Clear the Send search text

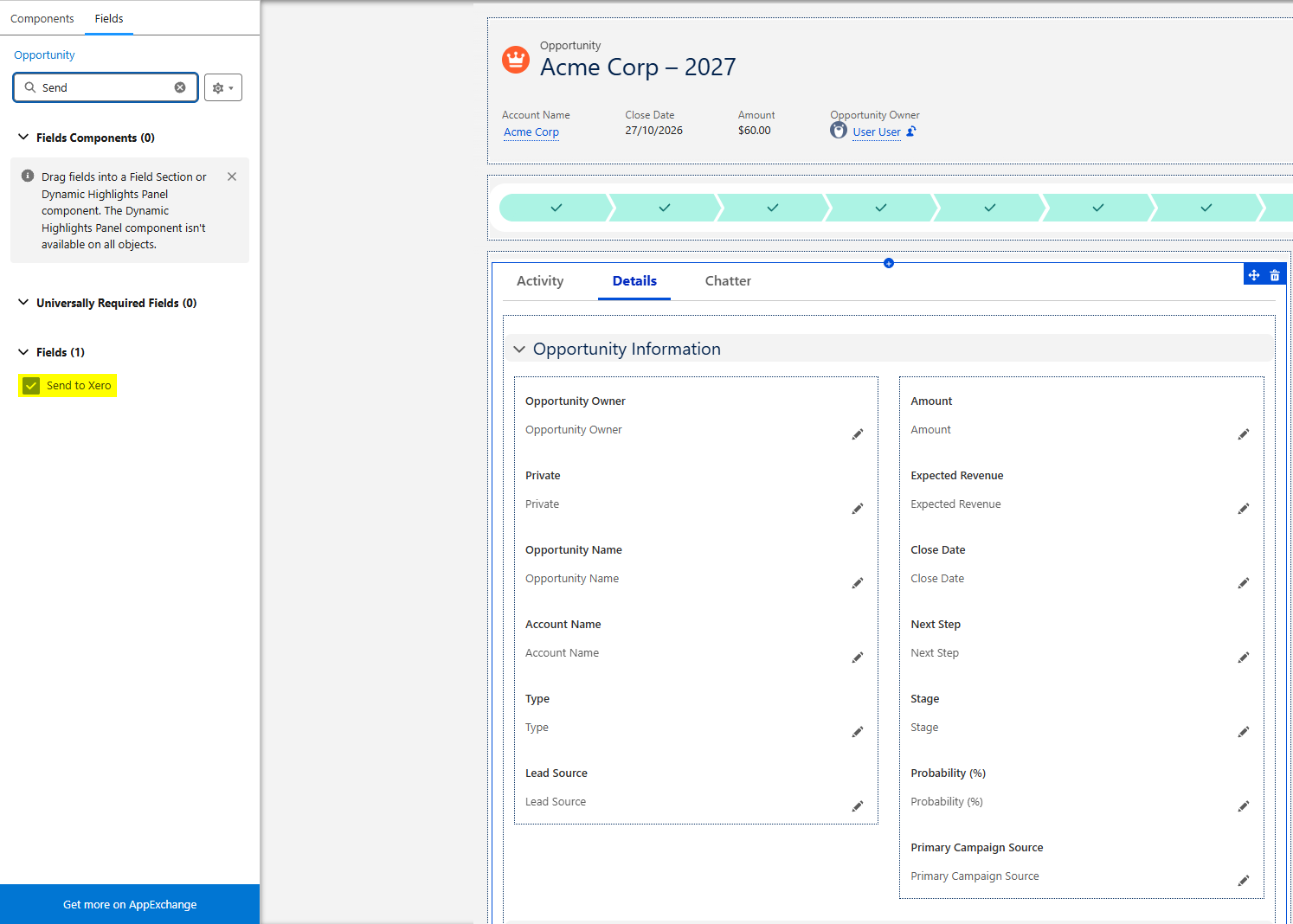(x=180, y=88)
